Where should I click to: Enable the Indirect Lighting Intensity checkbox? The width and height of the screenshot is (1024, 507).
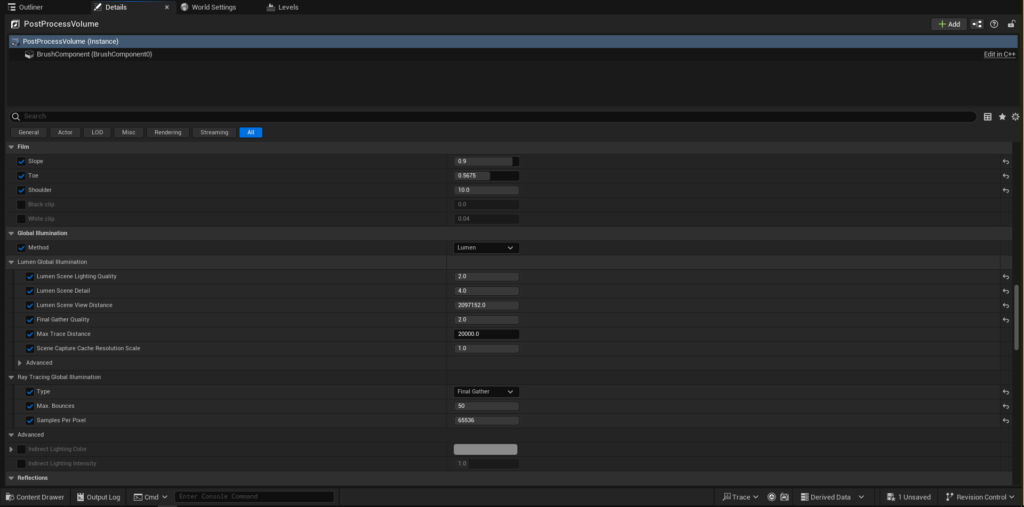click(x=21, y=463)
